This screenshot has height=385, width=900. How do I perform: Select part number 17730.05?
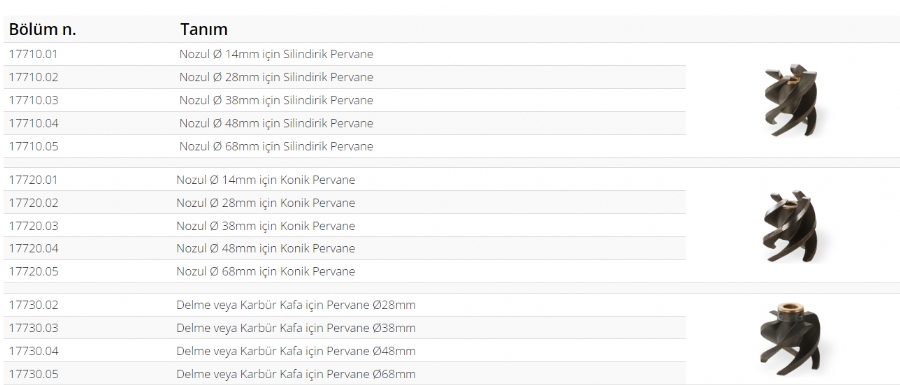click(33, 374)
